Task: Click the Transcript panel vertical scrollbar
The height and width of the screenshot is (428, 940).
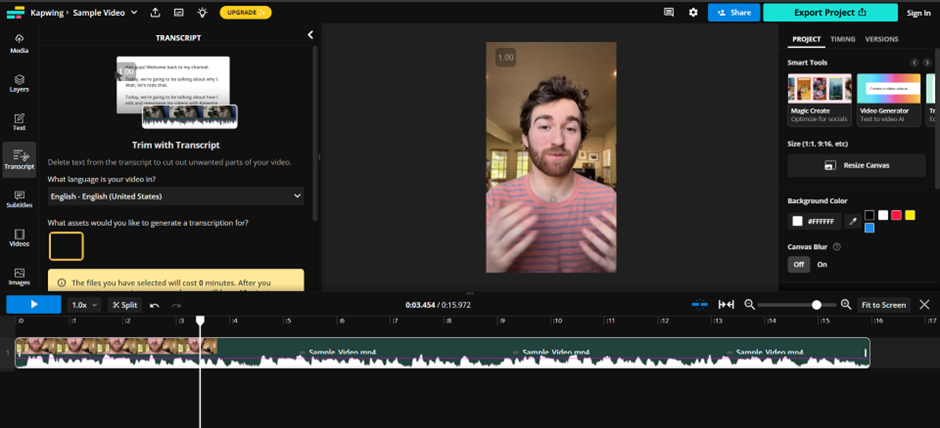Action: click(x=315, y=133)
